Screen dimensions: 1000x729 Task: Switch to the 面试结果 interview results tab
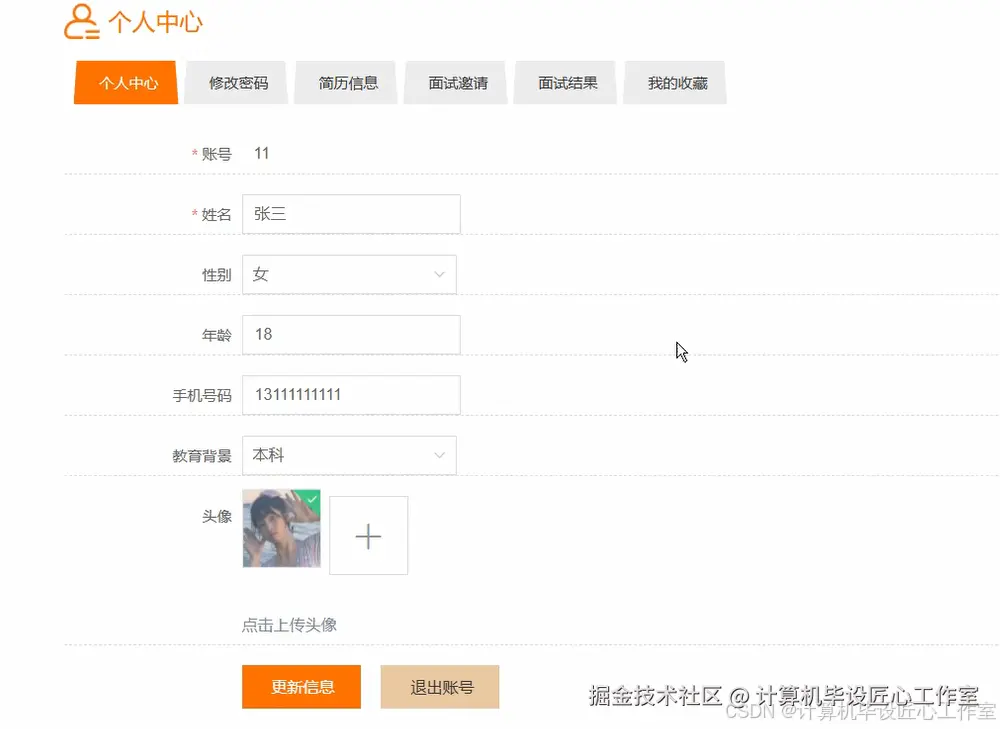565,83
